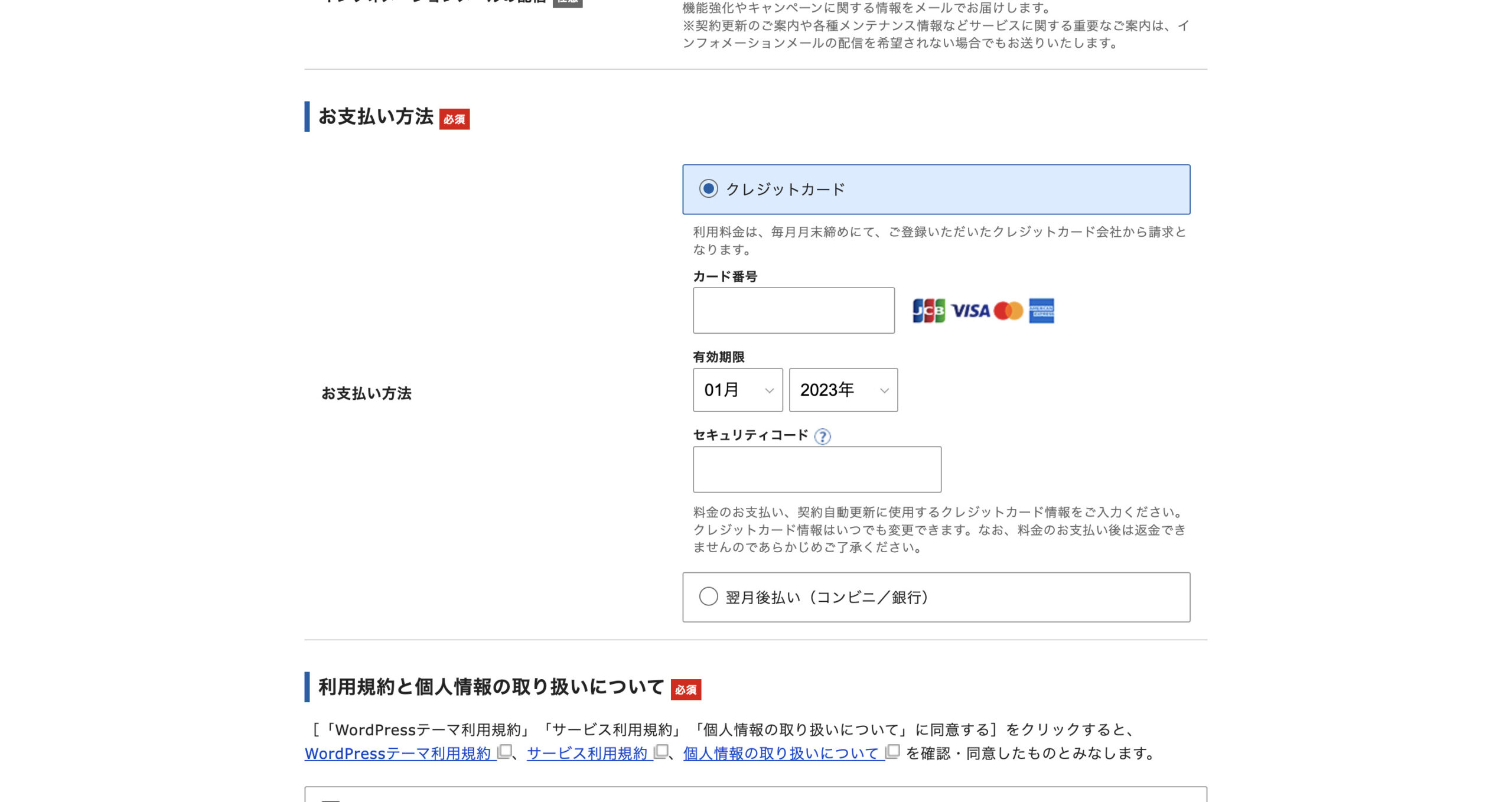Expand the month selector chevron
Screen dimensions: 1512x802
click(x=769, y=390)
